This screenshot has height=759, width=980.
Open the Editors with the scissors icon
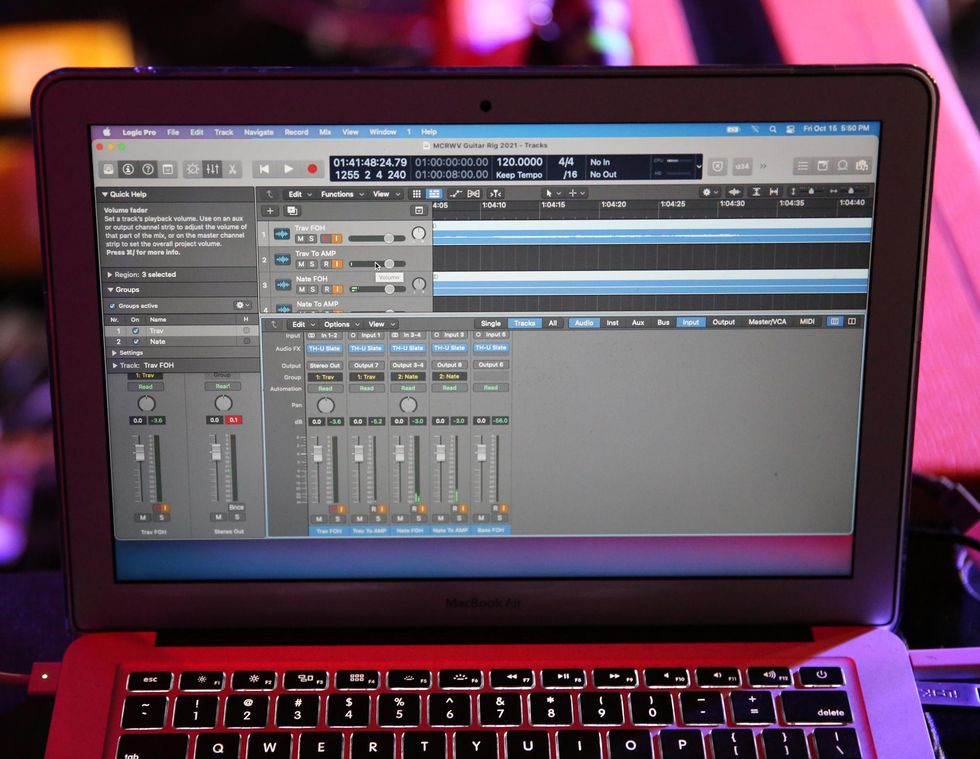tap(232, 169)
